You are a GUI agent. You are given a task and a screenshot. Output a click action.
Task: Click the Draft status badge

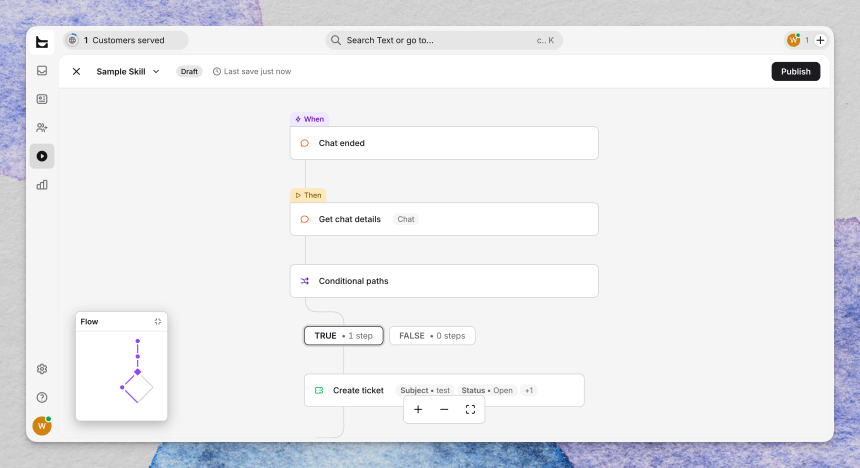(x=189, y=71)
